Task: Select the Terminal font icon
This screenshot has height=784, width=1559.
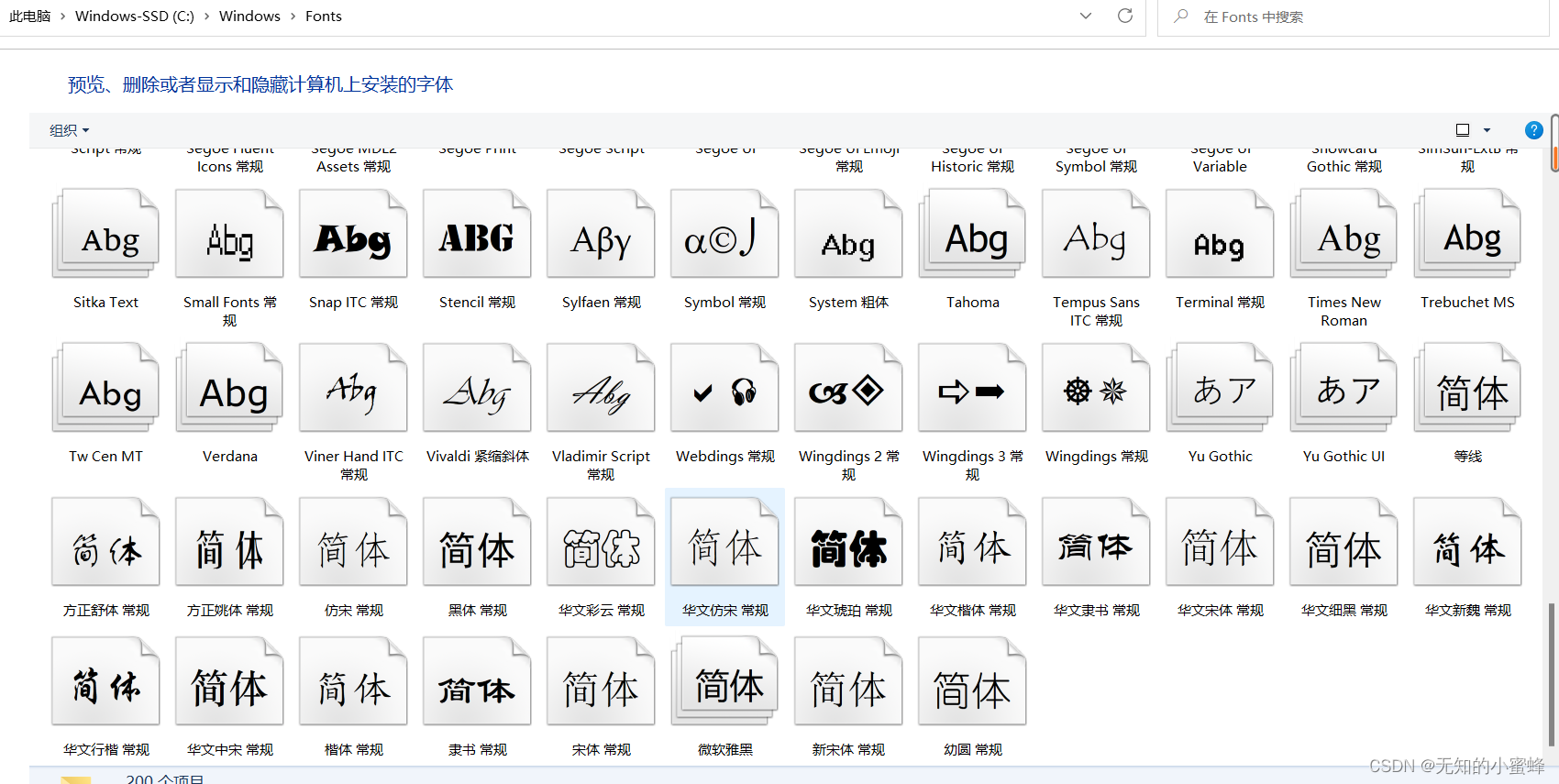Action: tap(1220, 234)
